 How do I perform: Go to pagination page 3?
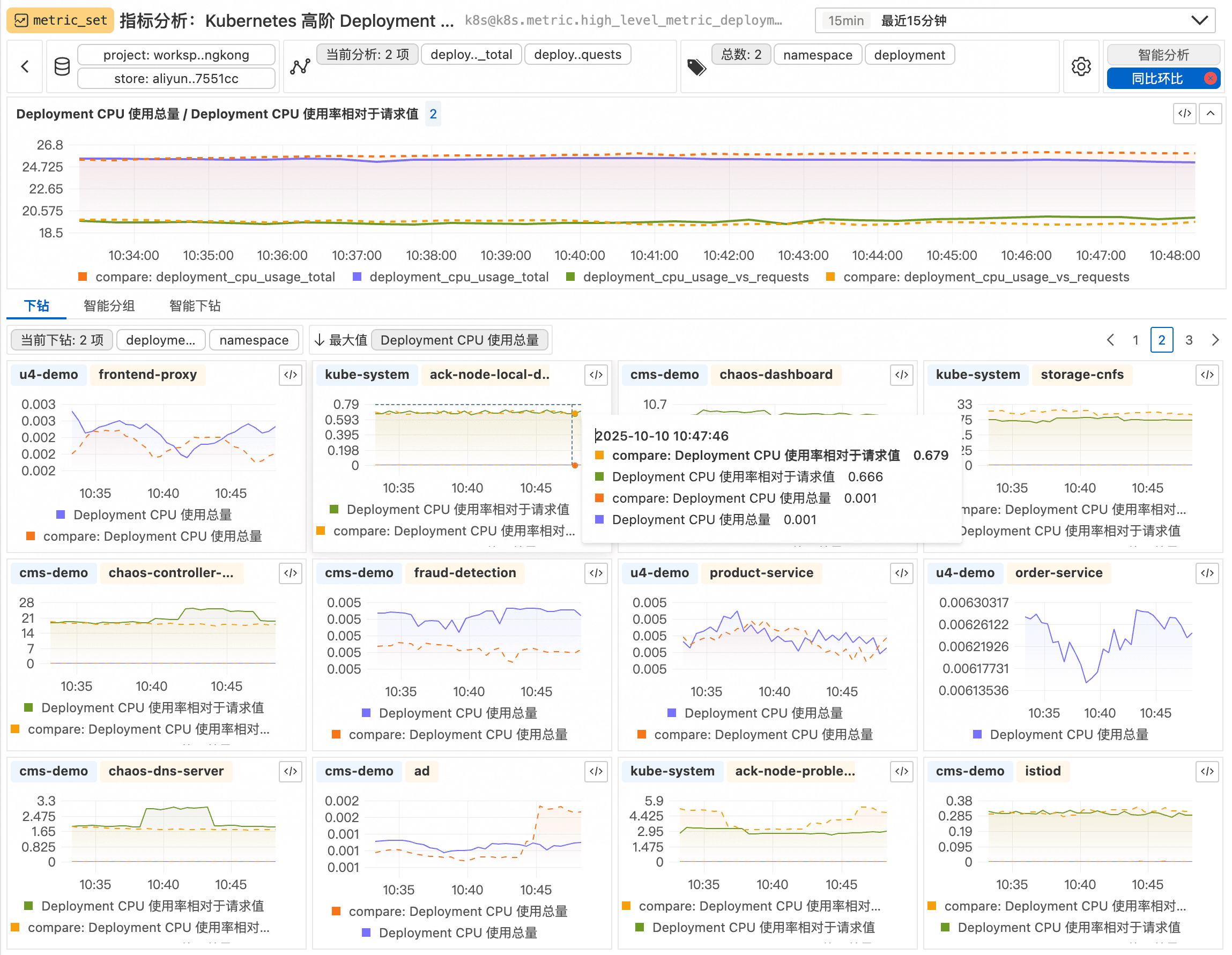[x=1189, y=340]
